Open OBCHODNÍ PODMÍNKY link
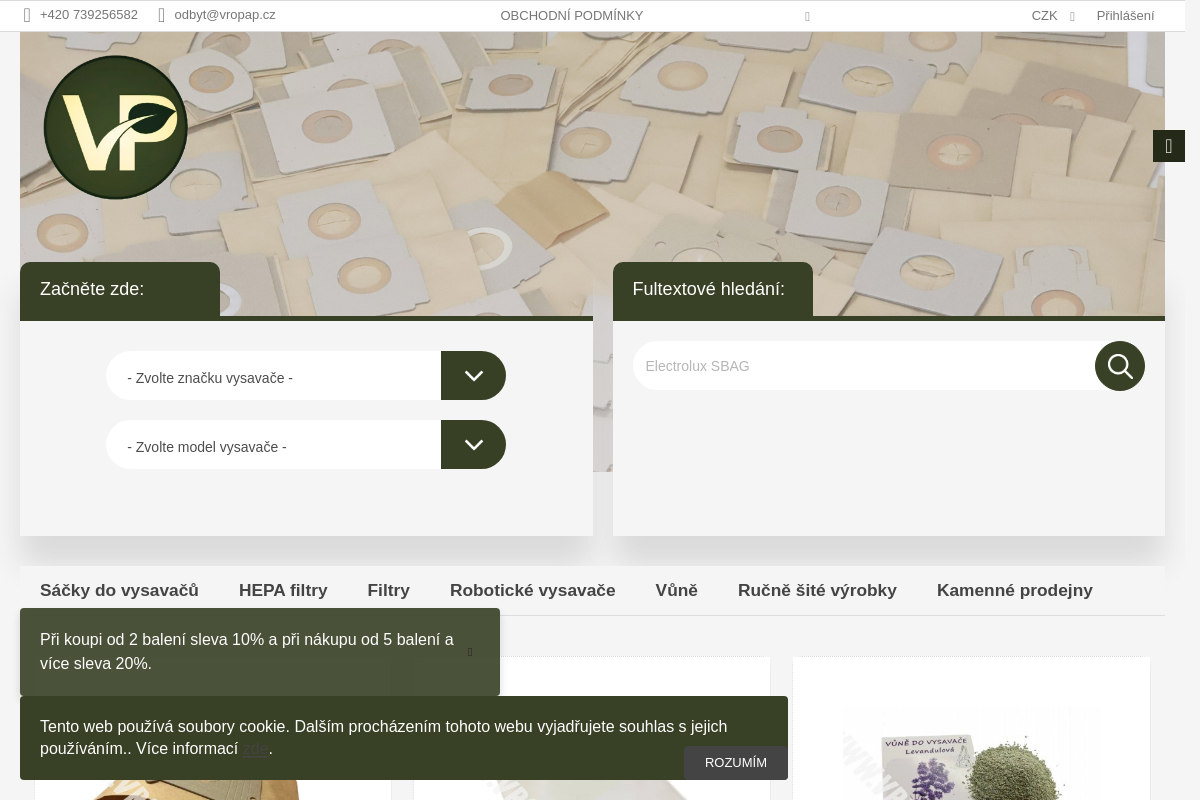Viewport: 1200px width, 800px height. [572, 15]
